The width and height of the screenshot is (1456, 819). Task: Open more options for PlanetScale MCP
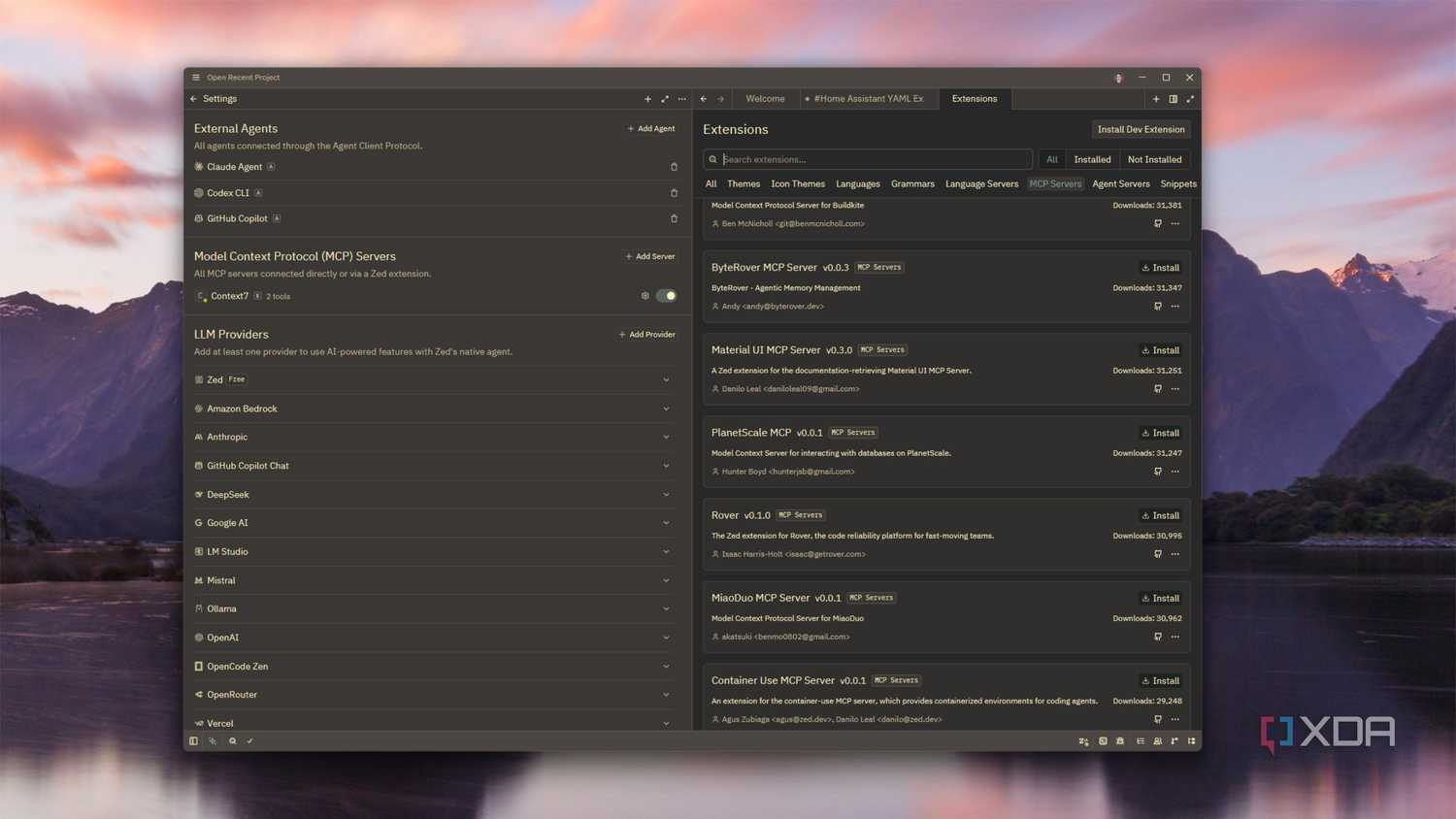click(x=1175, y=472)
